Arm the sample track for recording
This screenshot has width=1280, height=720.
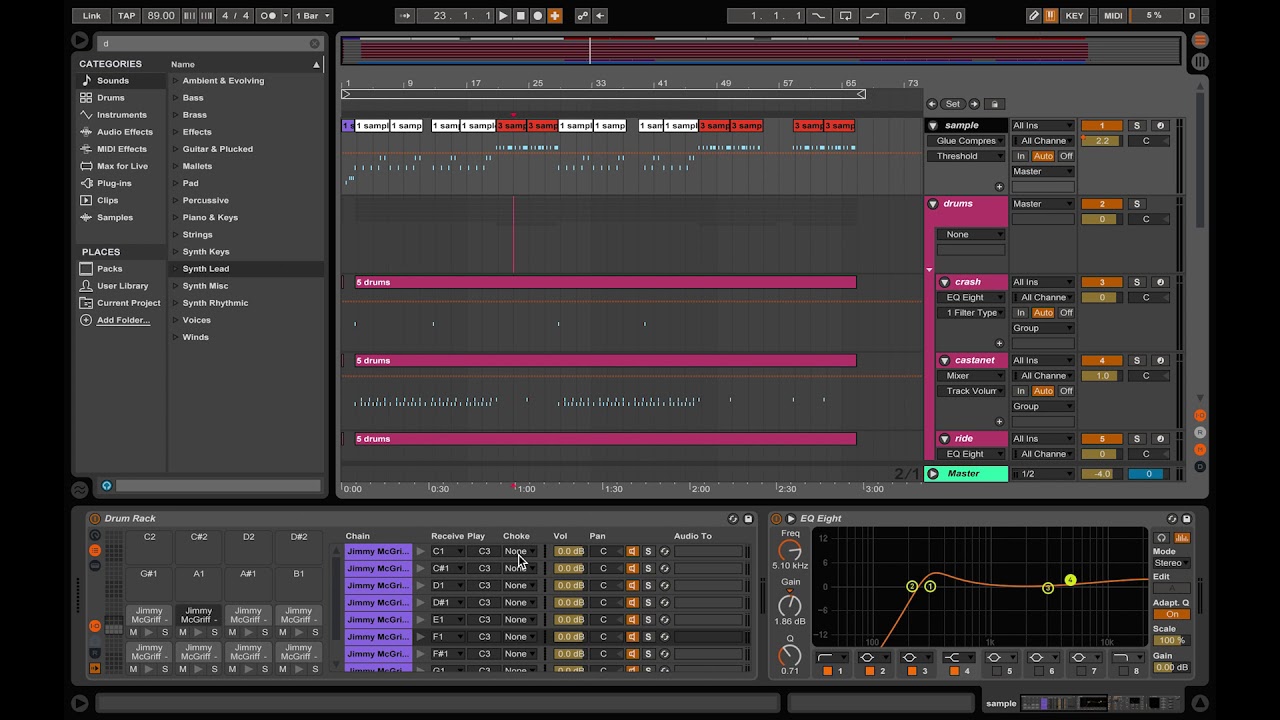(x=1160, y=126)
